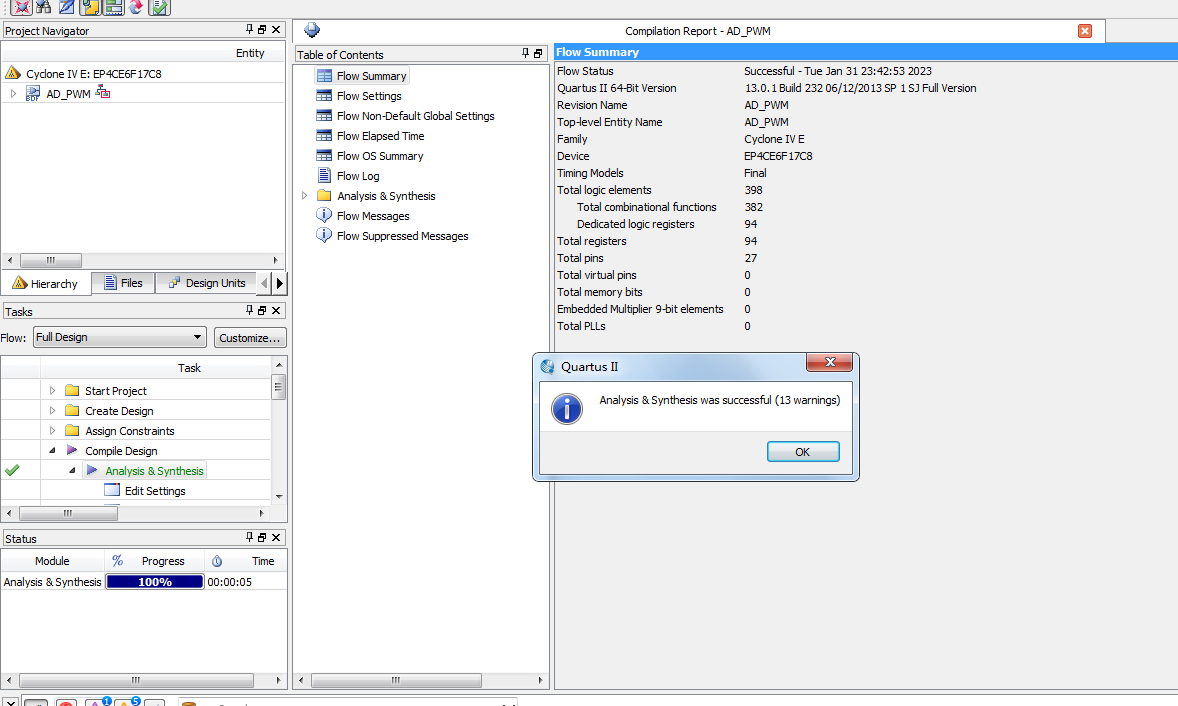This screenshot has height=706, width=1178.
Task: Expand Analysis & Synthesis folder in Table of Contents
Action: click(304, 195)
